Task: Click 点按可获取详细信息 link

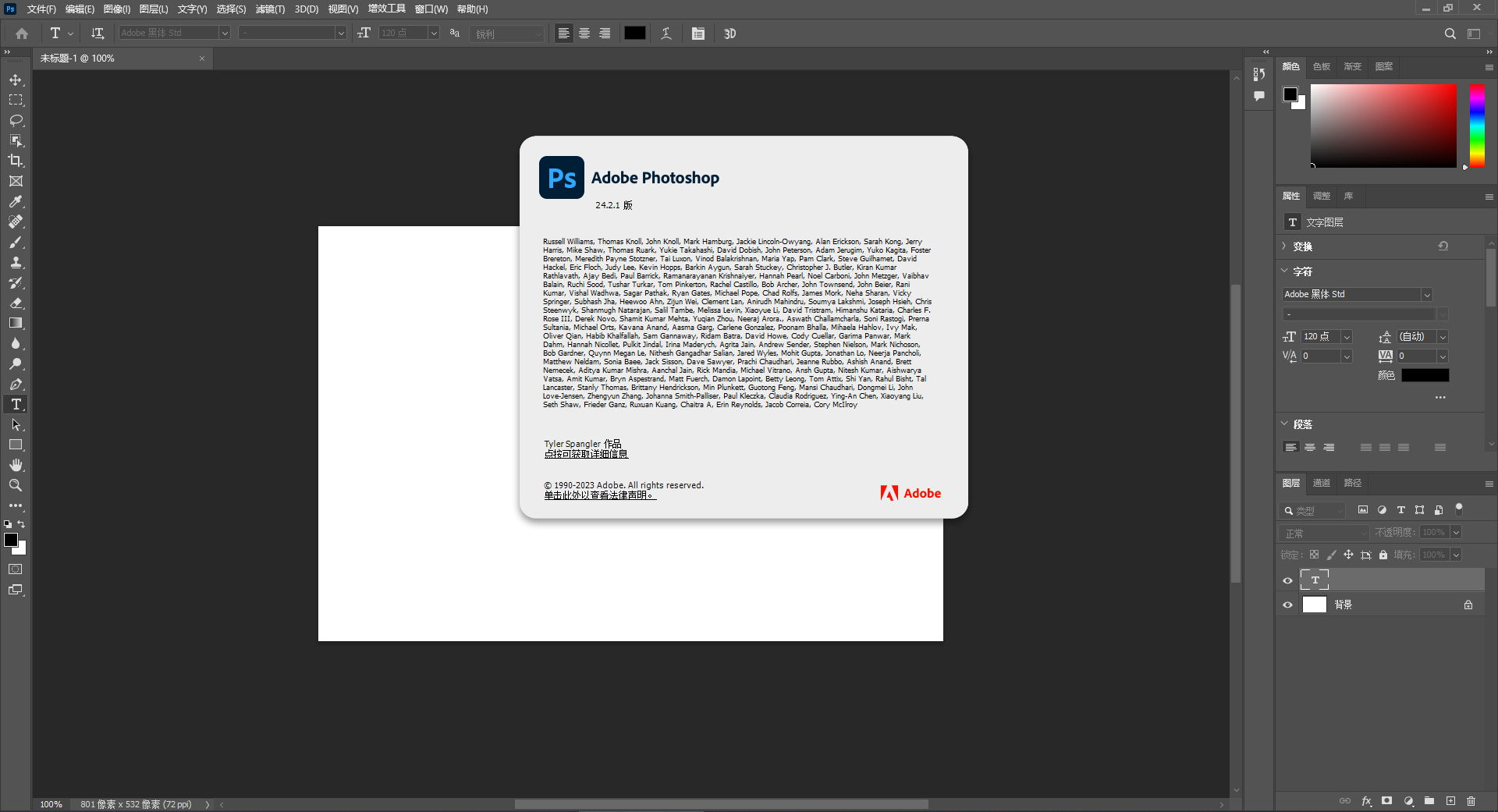Action: (x=586, y=454)
